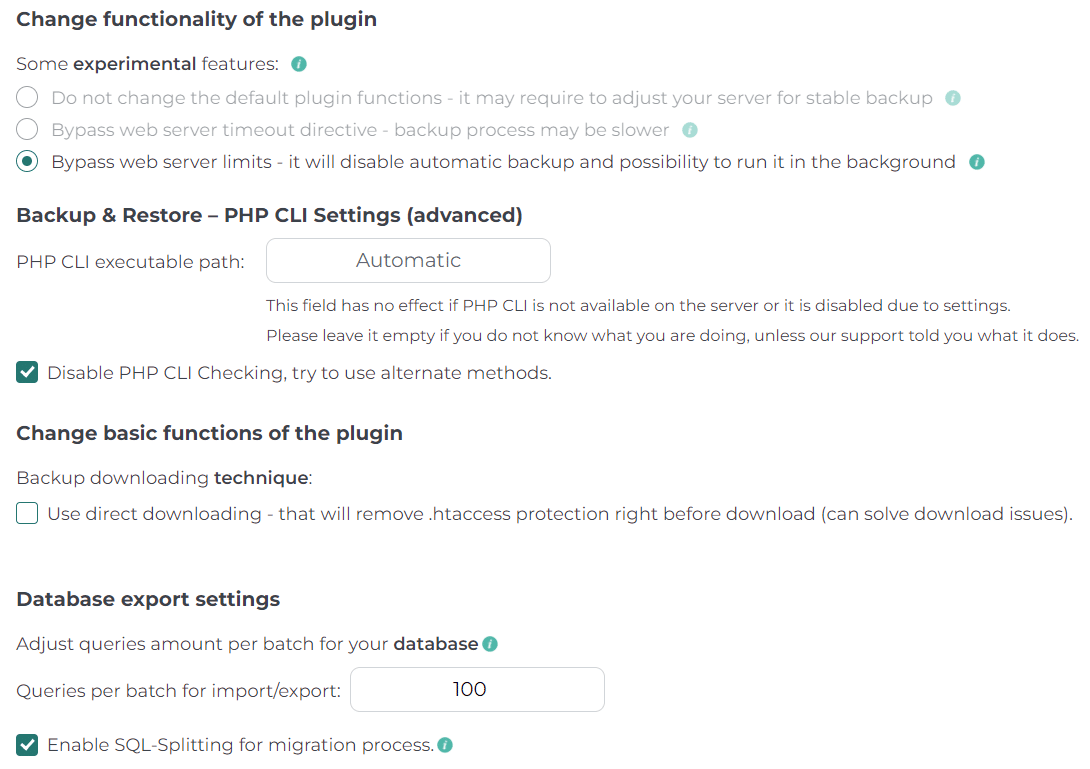Click info icon beside database batch label

490,644
